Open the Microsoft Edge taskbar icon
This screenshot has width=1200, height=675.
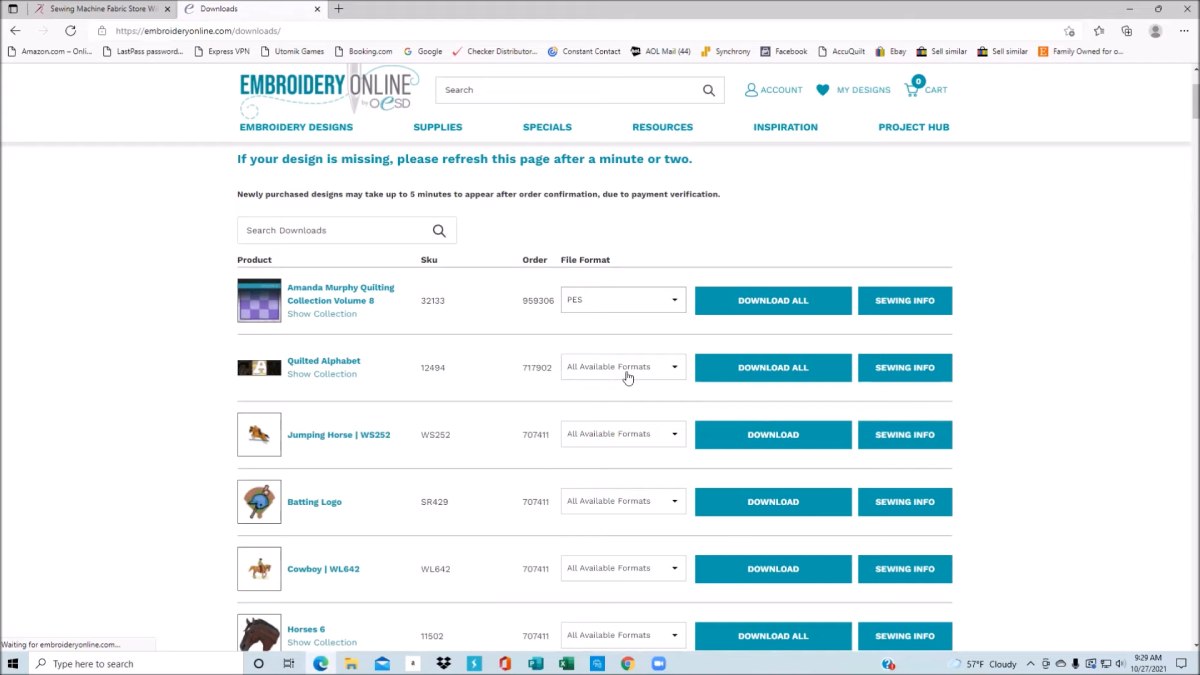321,663
